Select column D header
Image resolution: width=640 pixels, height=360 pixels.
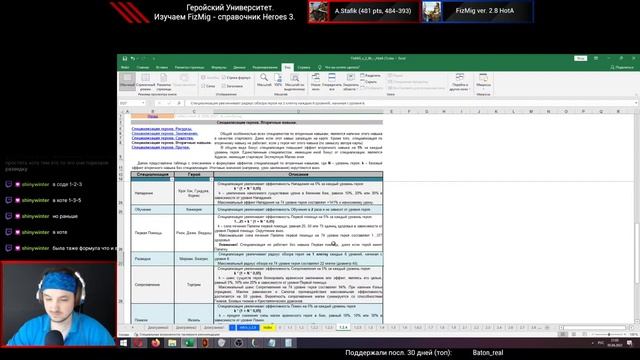tap(298, 111)
